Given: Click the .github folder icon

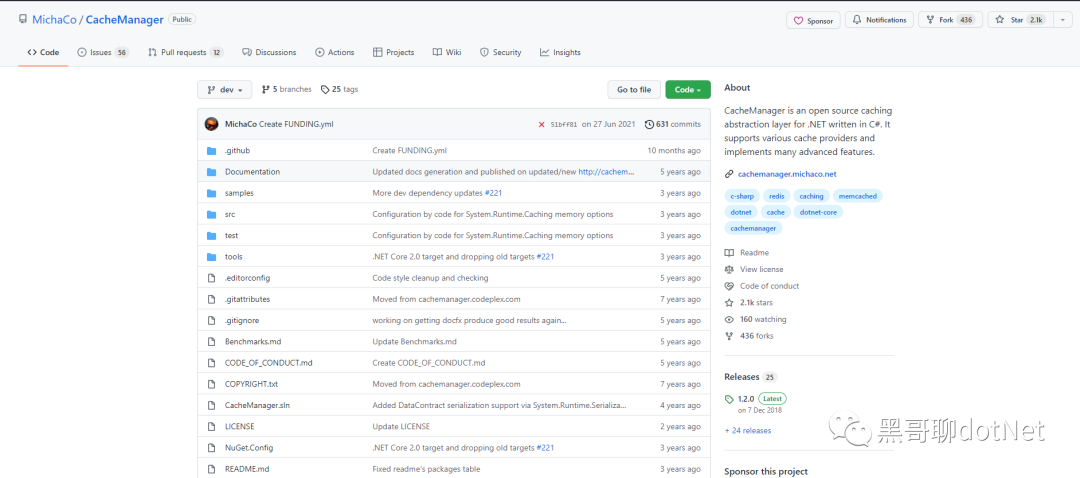Looking at the screenshot, I should point(211,151).
